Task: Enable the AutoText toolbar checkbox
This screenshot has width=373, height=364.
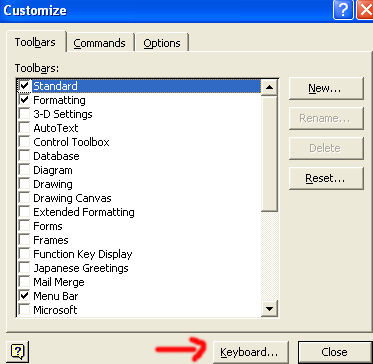Action: [x=24, y=128]
